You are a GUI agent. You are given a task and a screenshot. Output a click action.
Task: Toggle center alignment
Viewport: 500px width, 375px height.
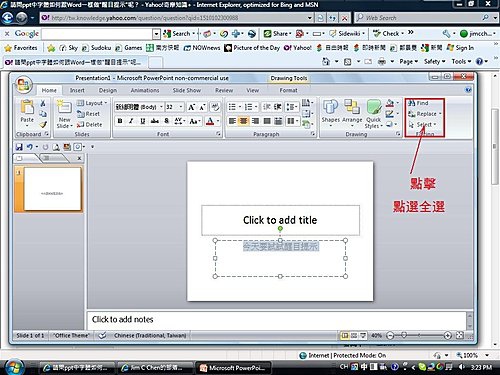pos(244,121)
